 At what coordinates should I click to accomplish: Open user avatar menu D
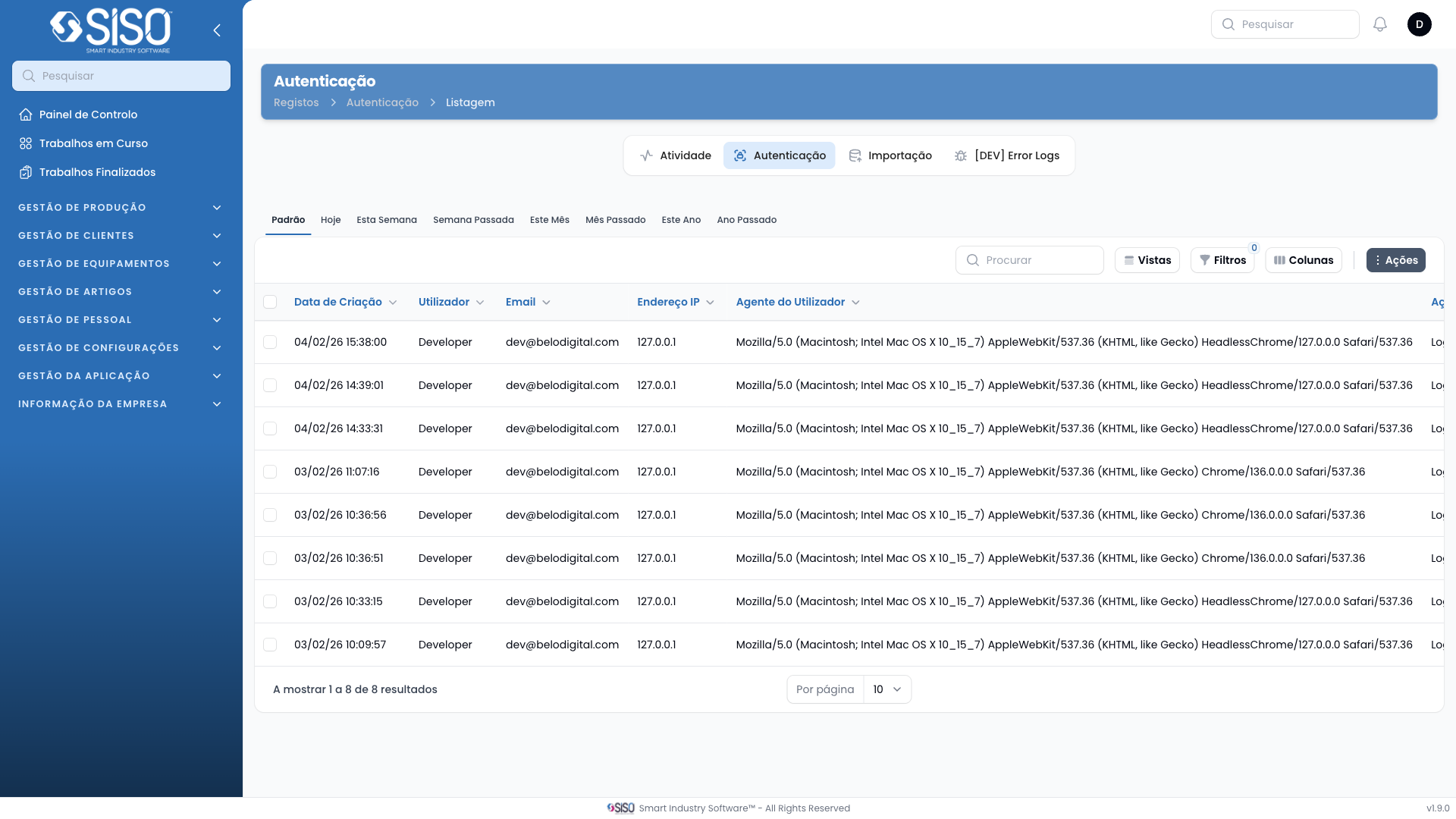tap(1419, 24)
